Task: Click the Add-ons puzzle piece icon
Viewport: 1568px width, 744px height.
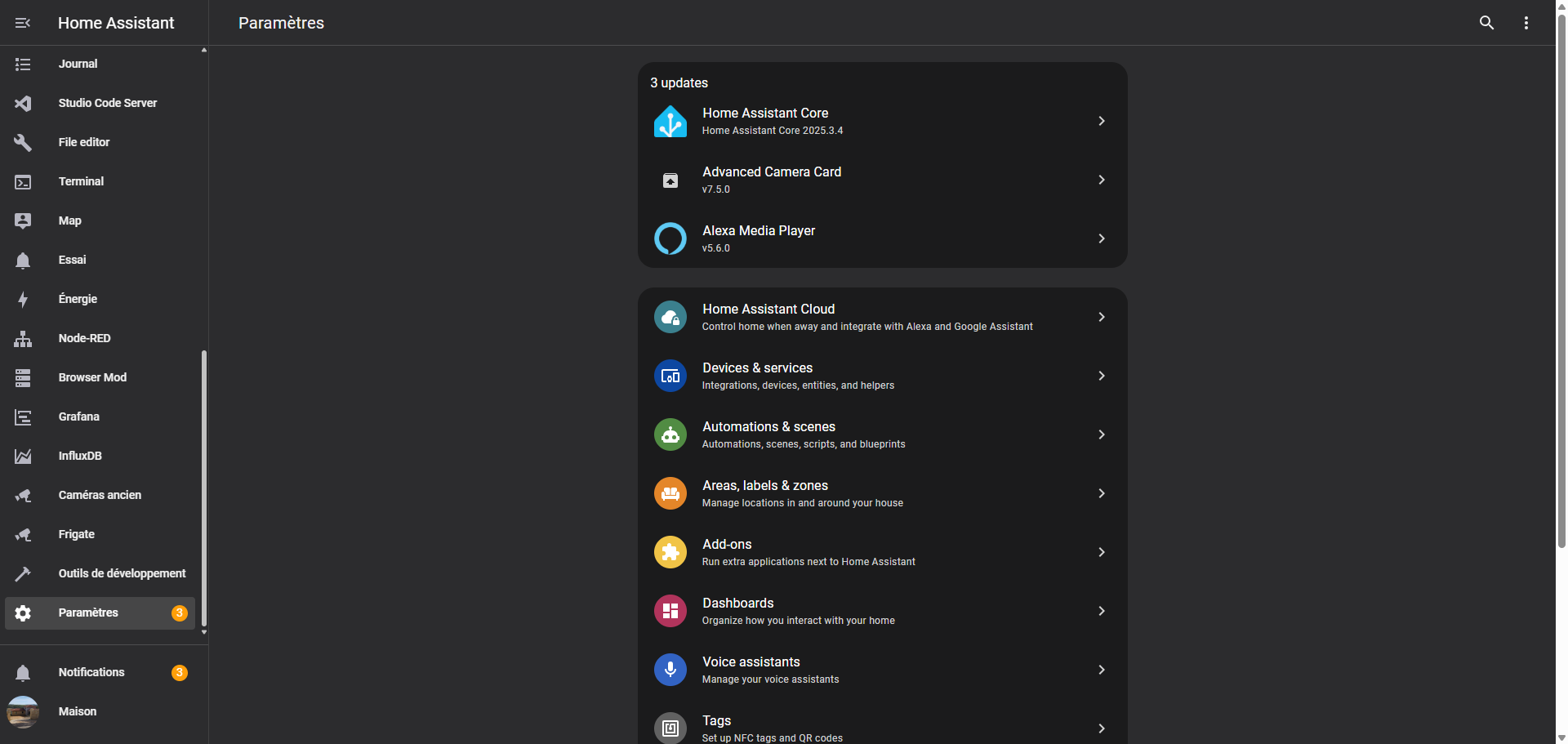Action: tap(670, 552)
